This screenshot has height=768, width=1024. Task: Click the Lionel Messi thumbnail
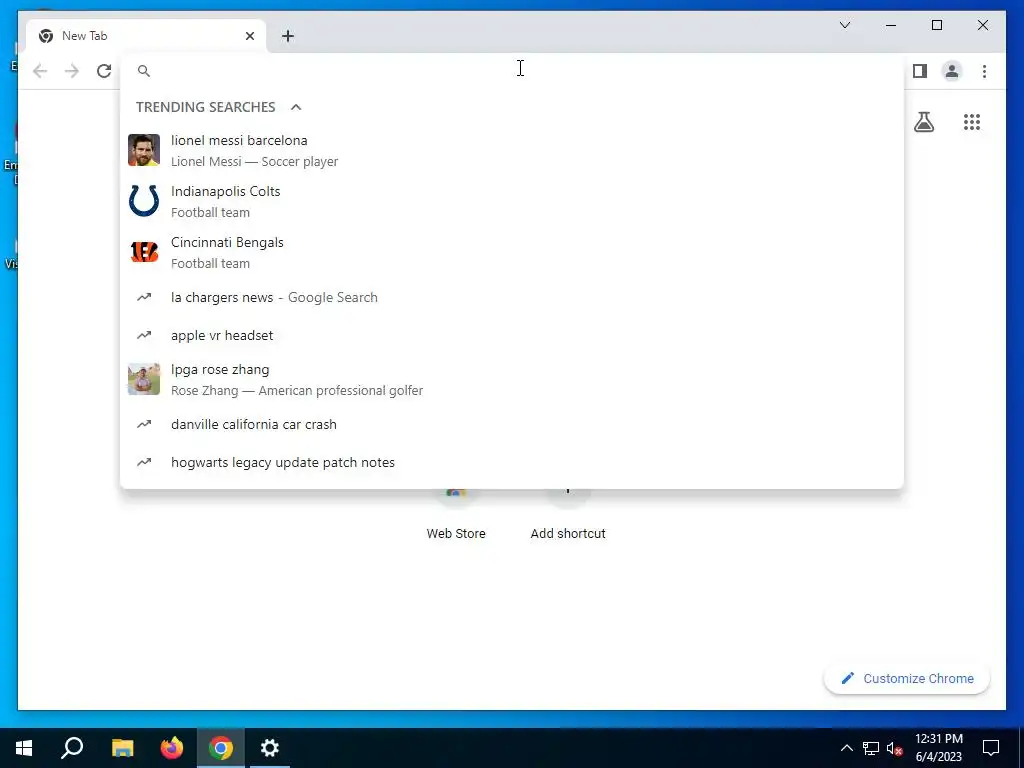144,150
